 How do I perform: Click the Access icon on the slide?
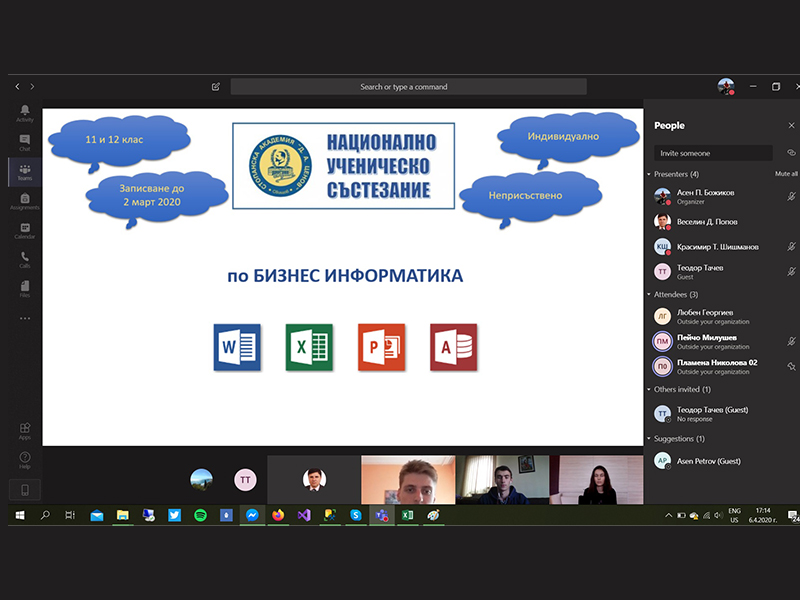454,347
